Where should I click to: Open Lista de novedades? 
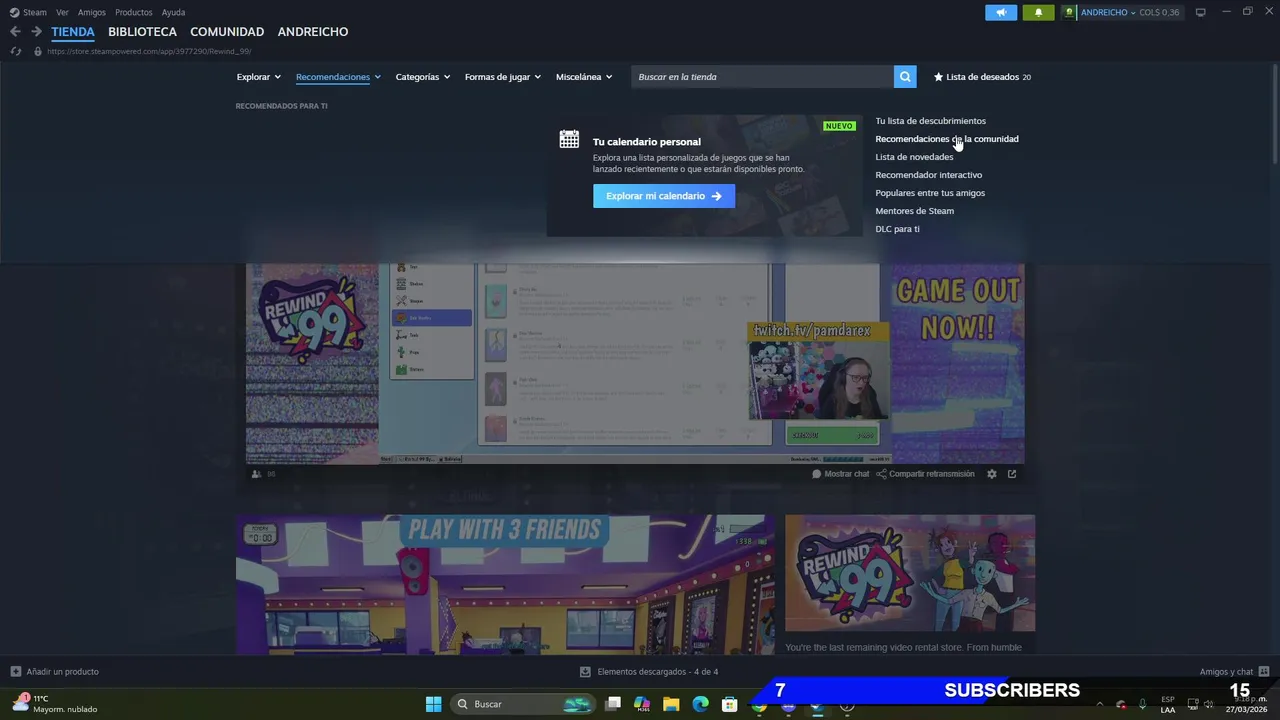914,157
